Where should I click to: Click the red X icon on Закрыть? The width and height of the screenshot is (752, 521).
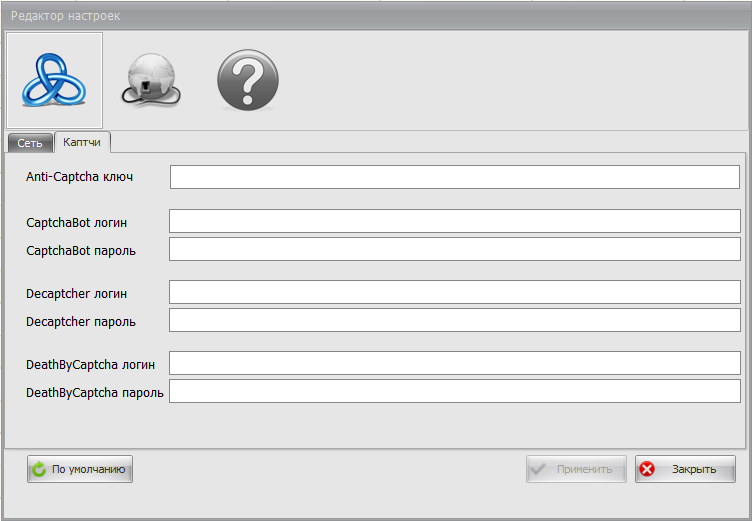coord(648,469)
